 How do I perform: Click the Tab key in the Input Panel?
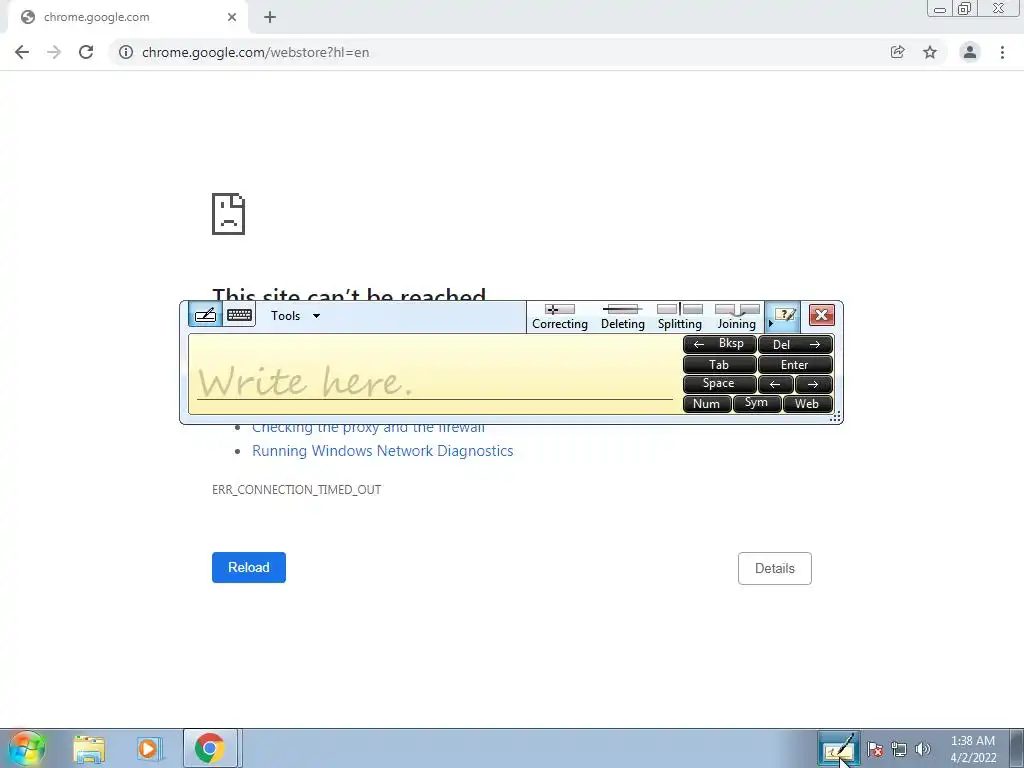click(x=719, y=364)
